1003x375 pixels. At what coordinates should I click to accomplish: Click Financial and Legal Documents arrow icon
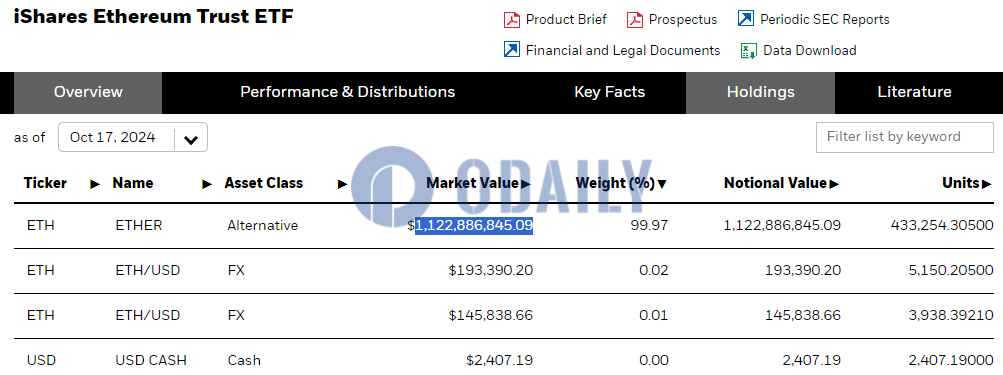512,49
